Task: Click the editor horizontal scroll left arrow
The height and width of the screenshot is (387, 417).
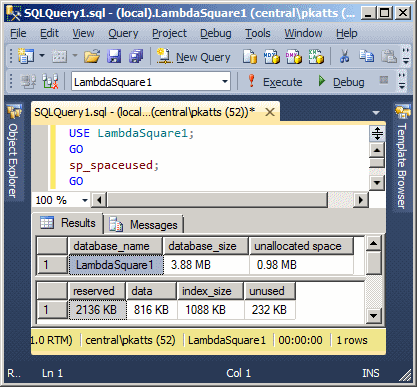Action: point(99,200)
